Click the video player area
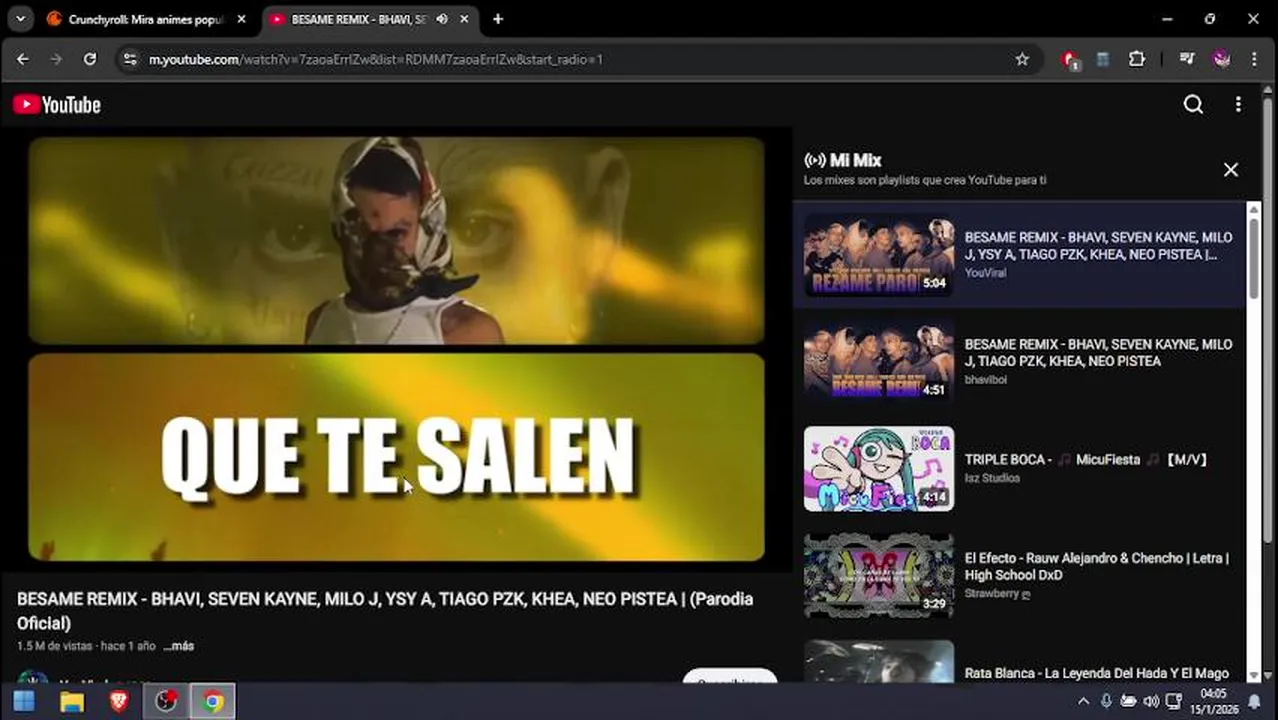Screen dimensions: 1278x720 396,349
